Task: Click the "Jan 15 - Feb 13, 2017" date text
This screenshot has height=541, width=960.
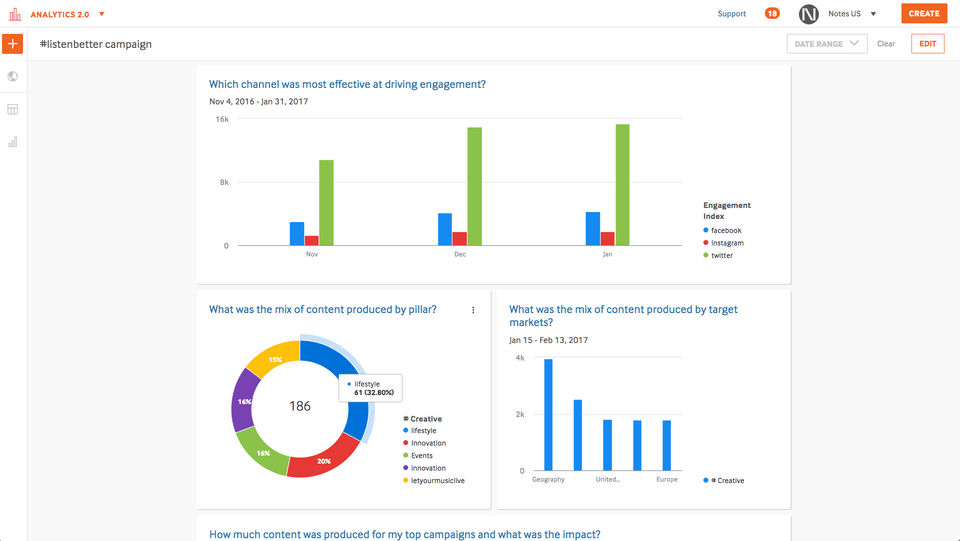Action: click(549, 340)
